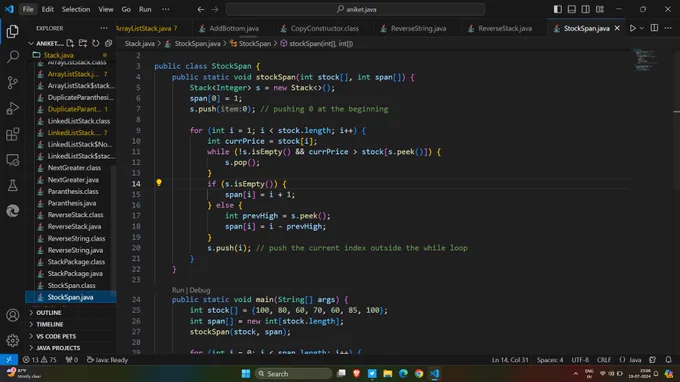The height and width of the screenshot is (382, 680).
Task: Open the Selection menu
Action: [x=76, y=9]
